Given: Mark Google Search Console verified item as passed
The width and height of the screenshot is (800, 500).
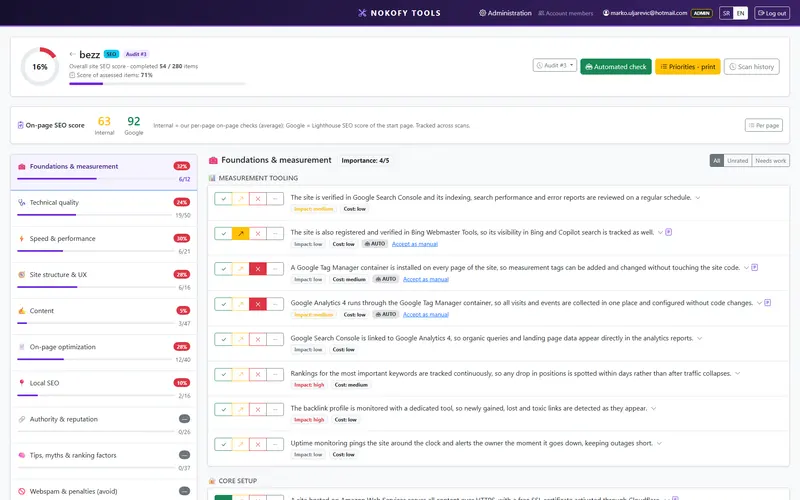Looking at the screenshot, I should point(223,198).
